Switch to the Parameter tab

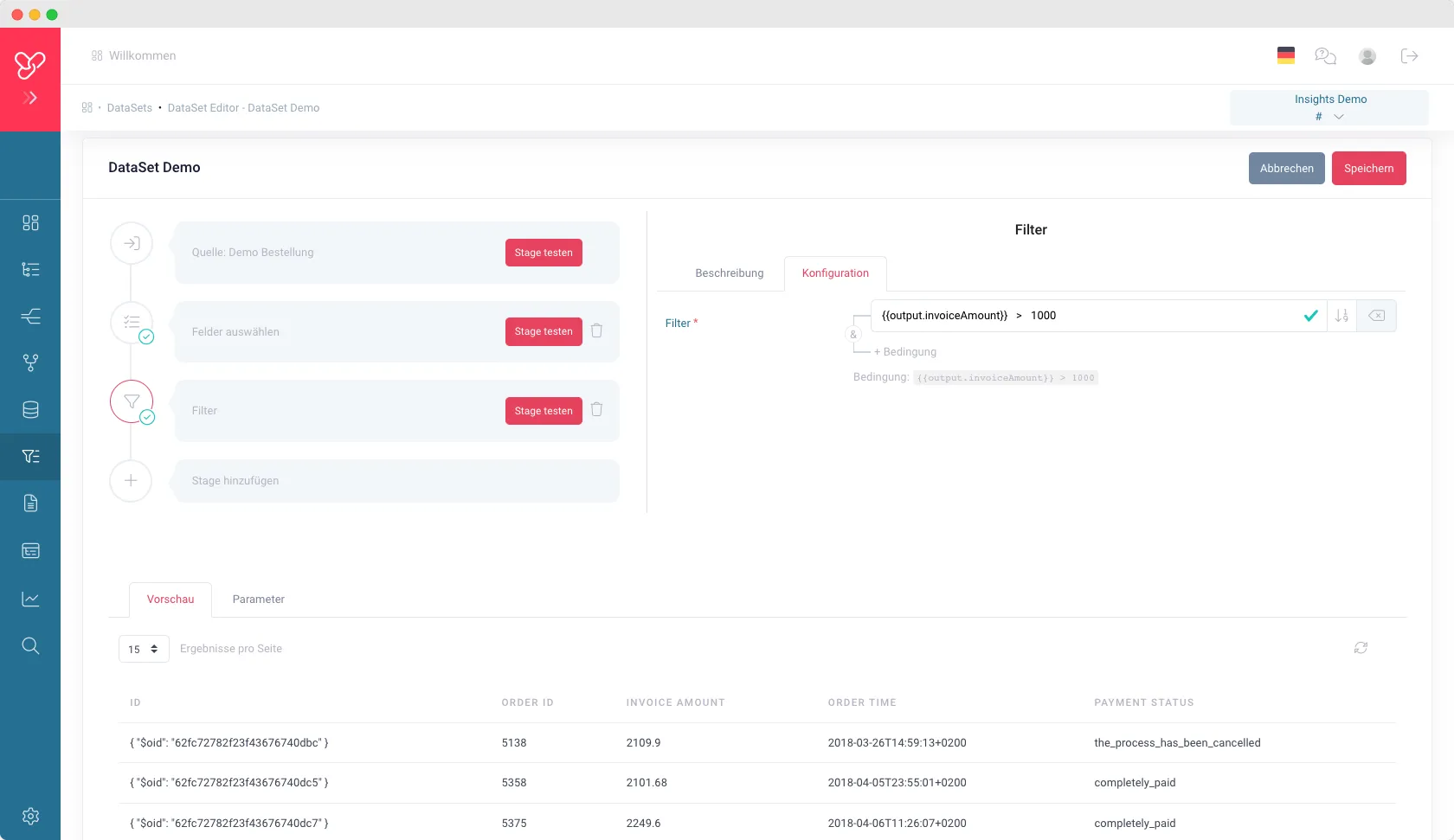click(258, 600)
